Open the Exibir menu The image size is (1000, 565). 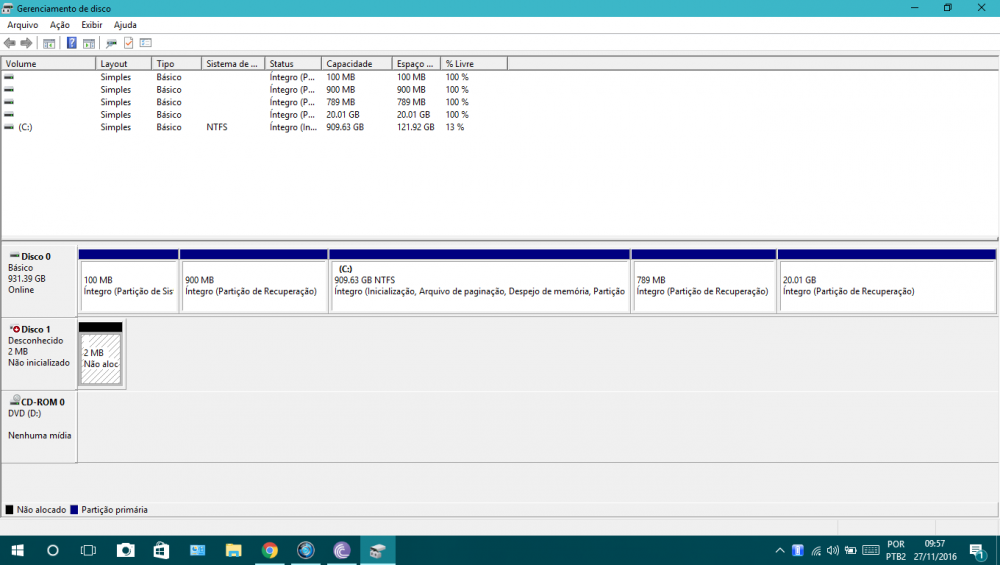click(x=92, y=24)
